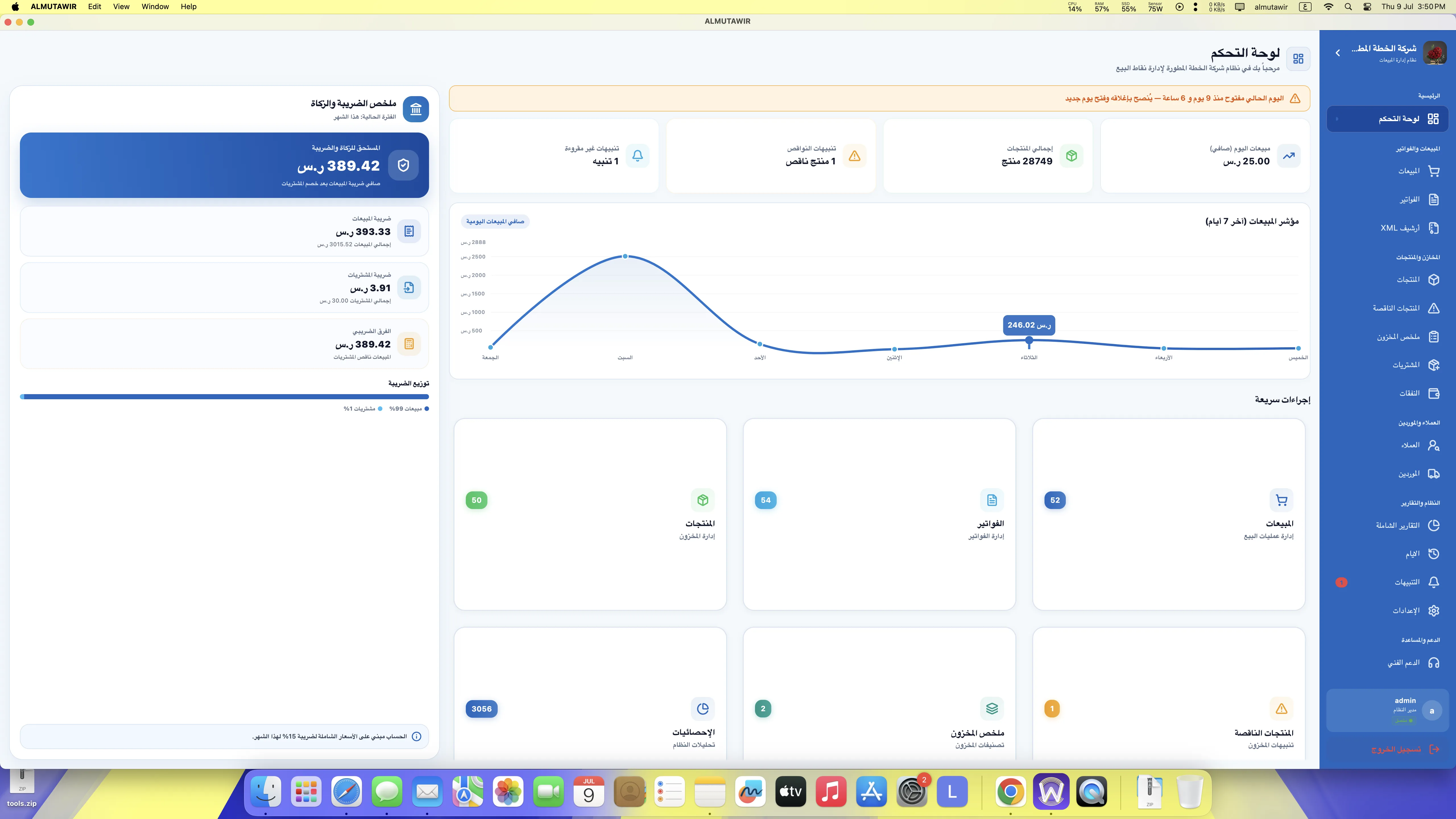Open Expenses (النفقات) wallet icon in sidebar

click(1433, 393)
